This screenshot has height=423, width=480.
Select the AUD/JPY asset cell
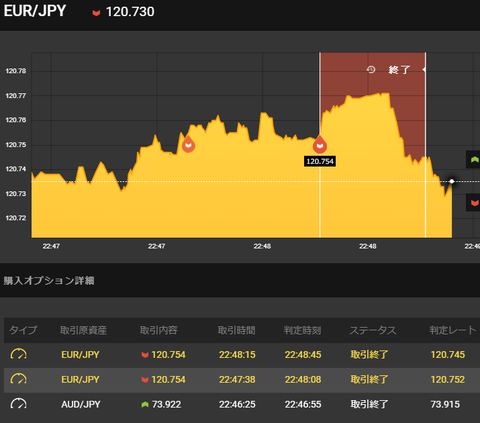coord(81,404)
